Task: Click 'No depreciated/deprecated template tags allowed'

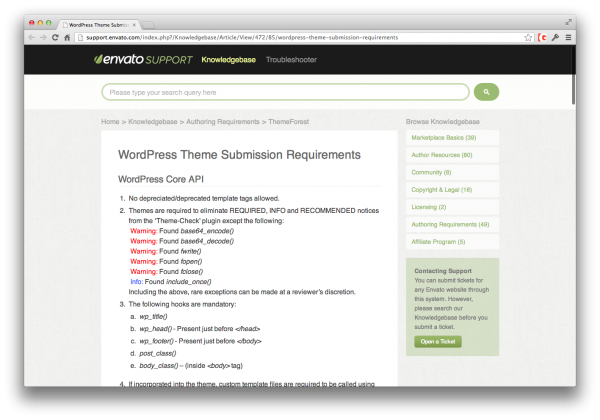Action: 204,199
